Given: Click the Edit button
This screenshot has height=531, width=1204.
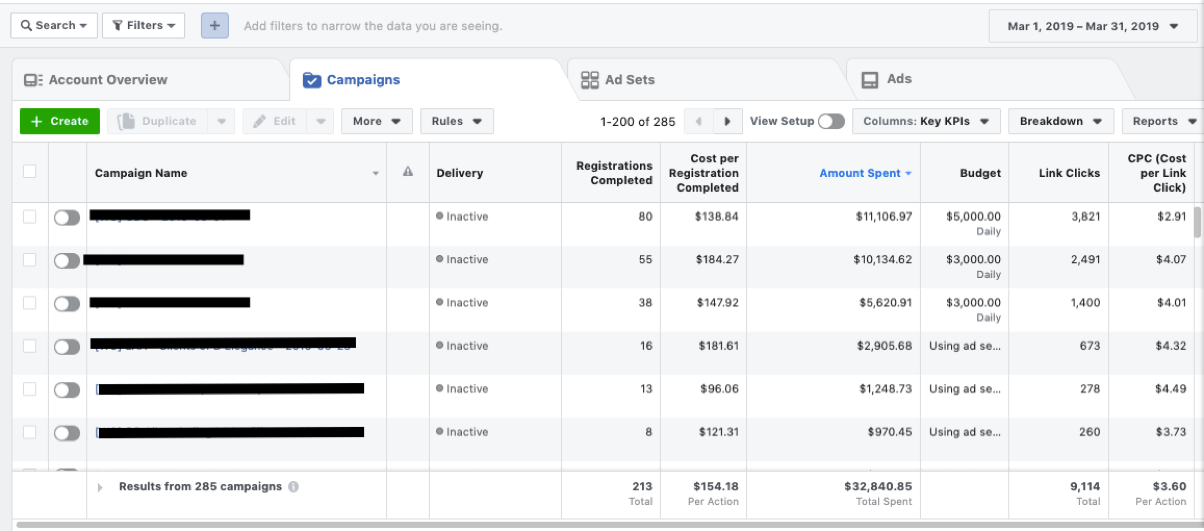Looking at the screenshot, I should tap(273, 121).
